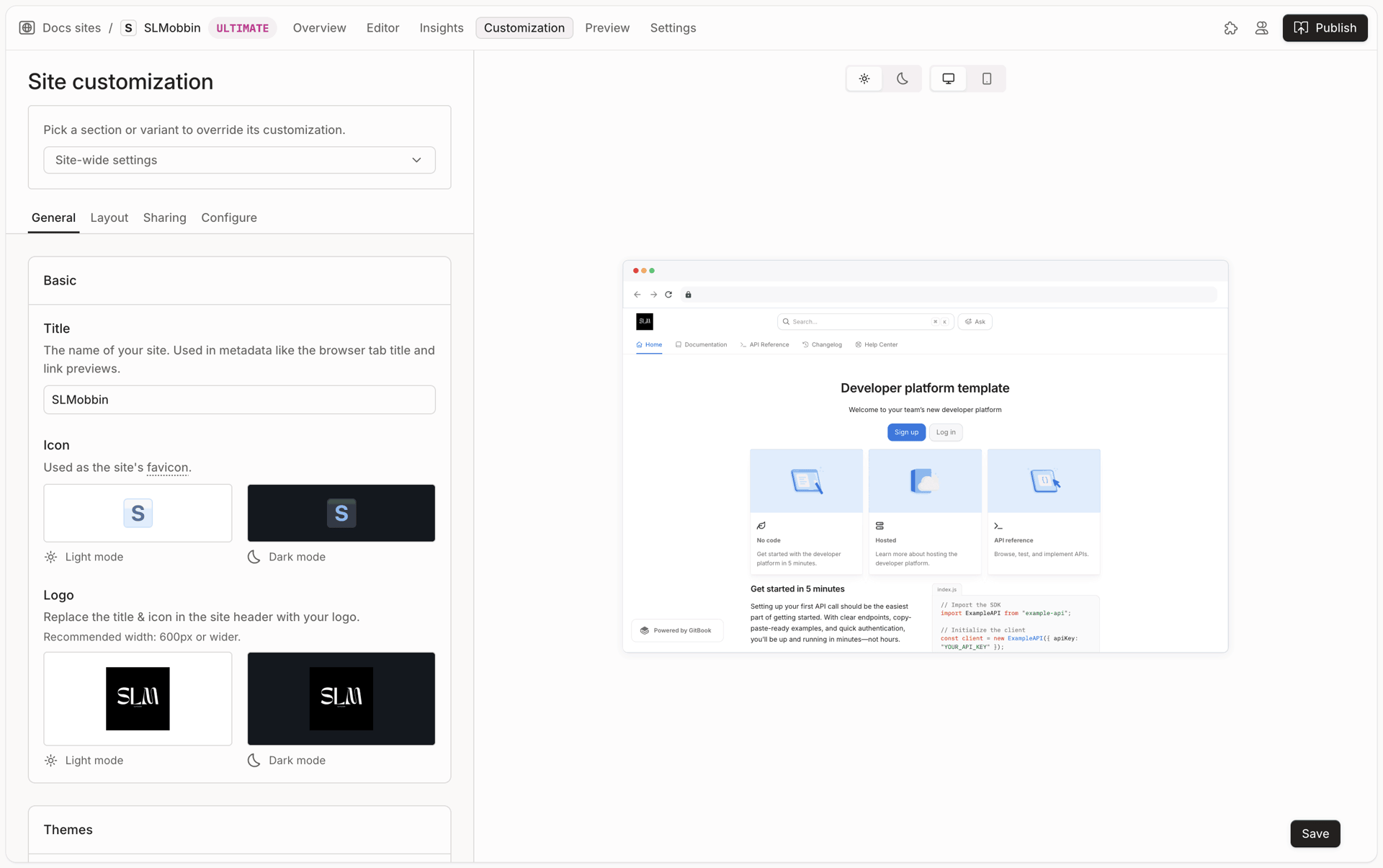Click the preview address bar lock icon
Viewport: 1383px width, 868px height.
(x=688, y=295)
